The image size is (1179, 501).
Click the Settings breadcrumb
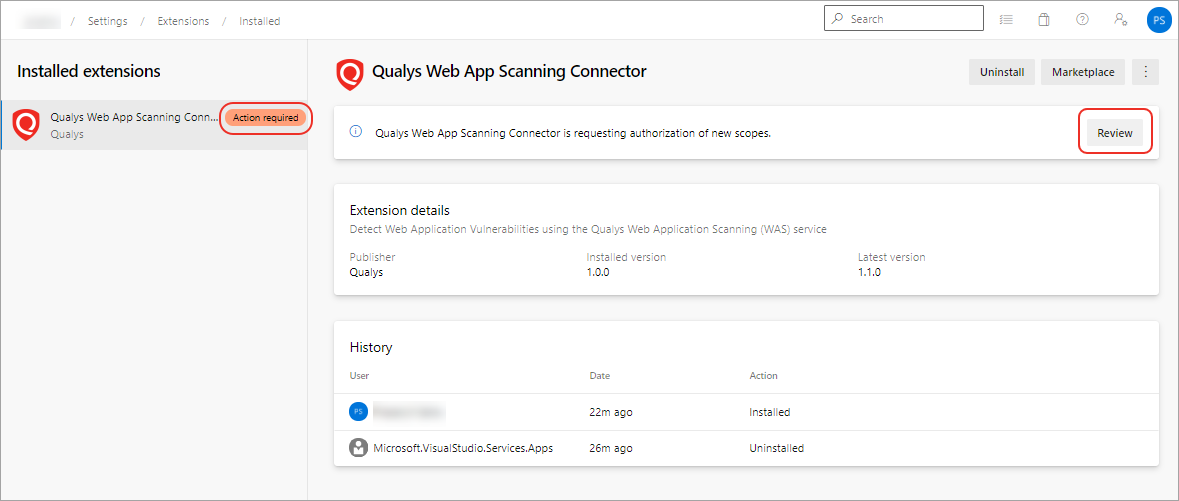click(x=110, y=21)
